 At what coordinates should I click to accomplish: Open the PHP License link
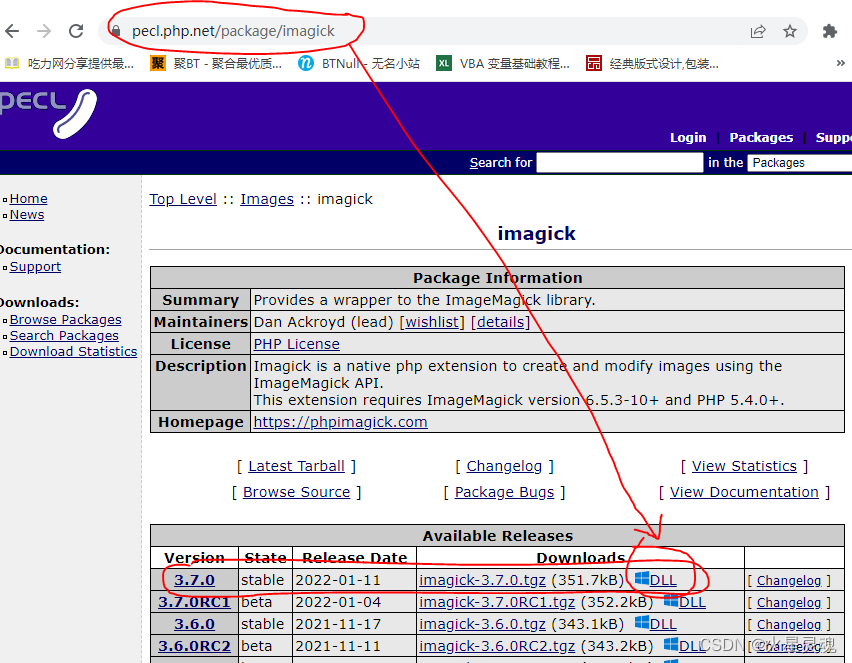point(297,344)
